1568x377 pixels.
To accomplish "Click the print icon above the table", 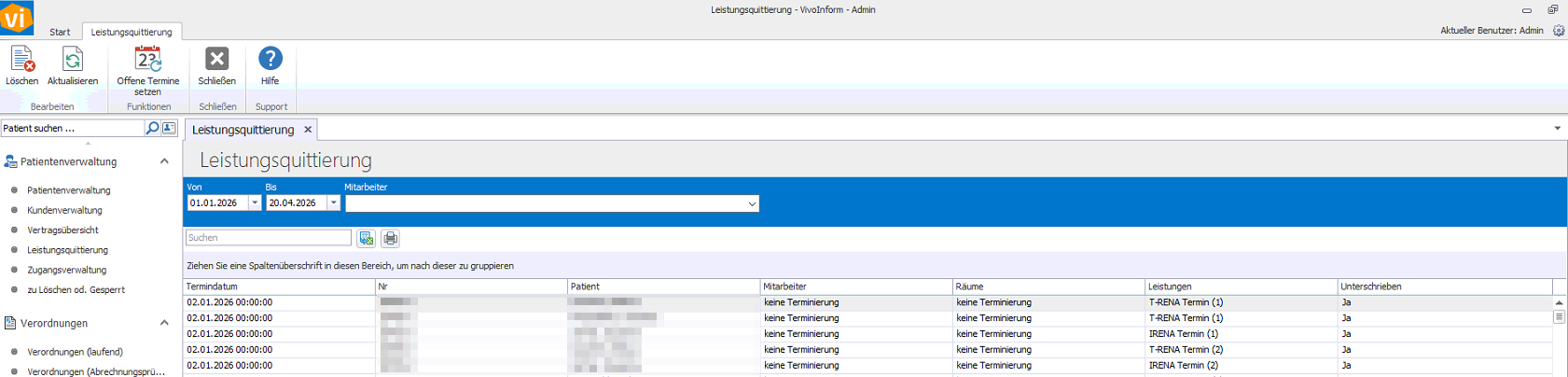I will coord(390,239).
